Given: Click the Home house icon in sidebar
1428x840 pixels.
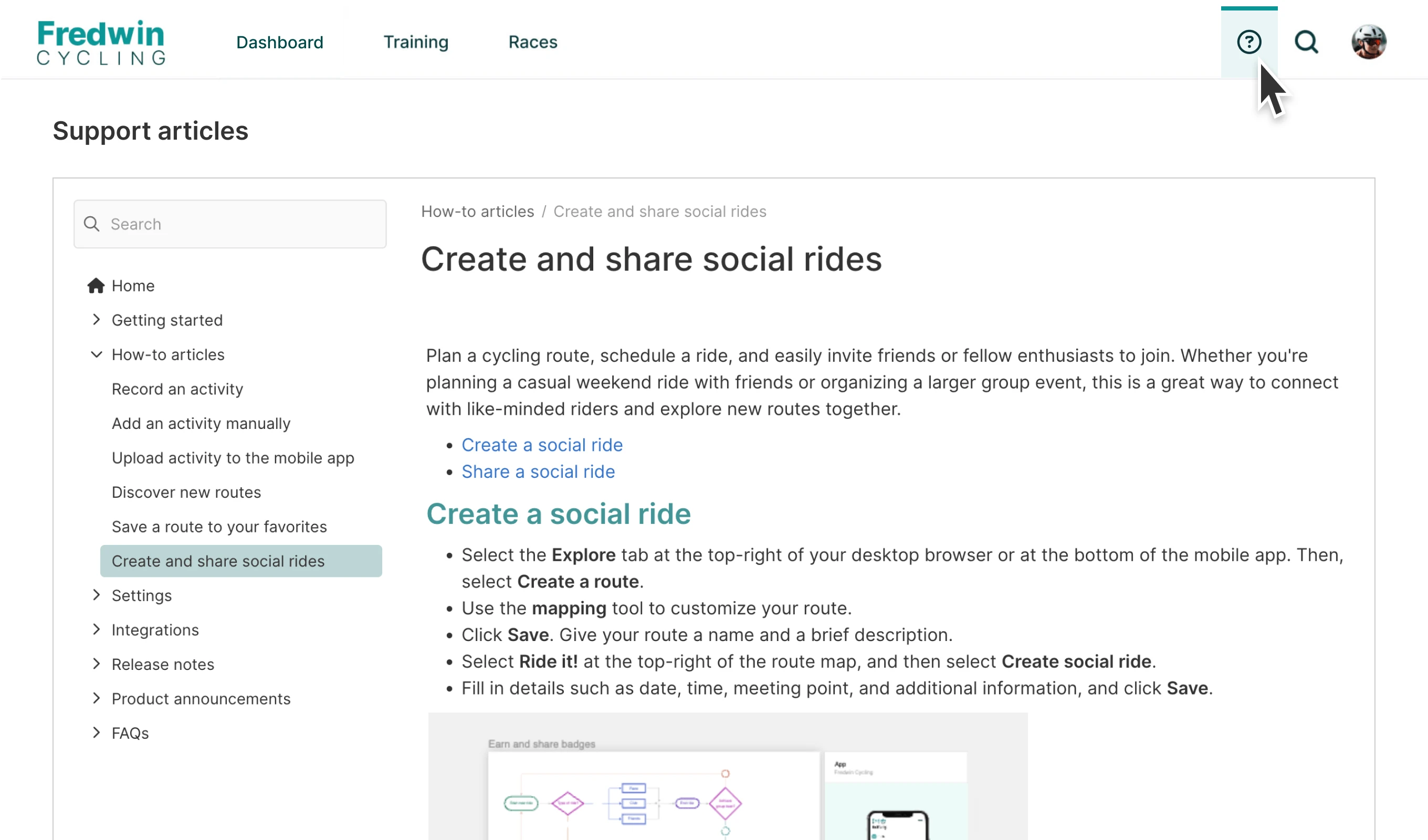Looking at the screenshot, I should pyautogui.click(x=96, y=286).
